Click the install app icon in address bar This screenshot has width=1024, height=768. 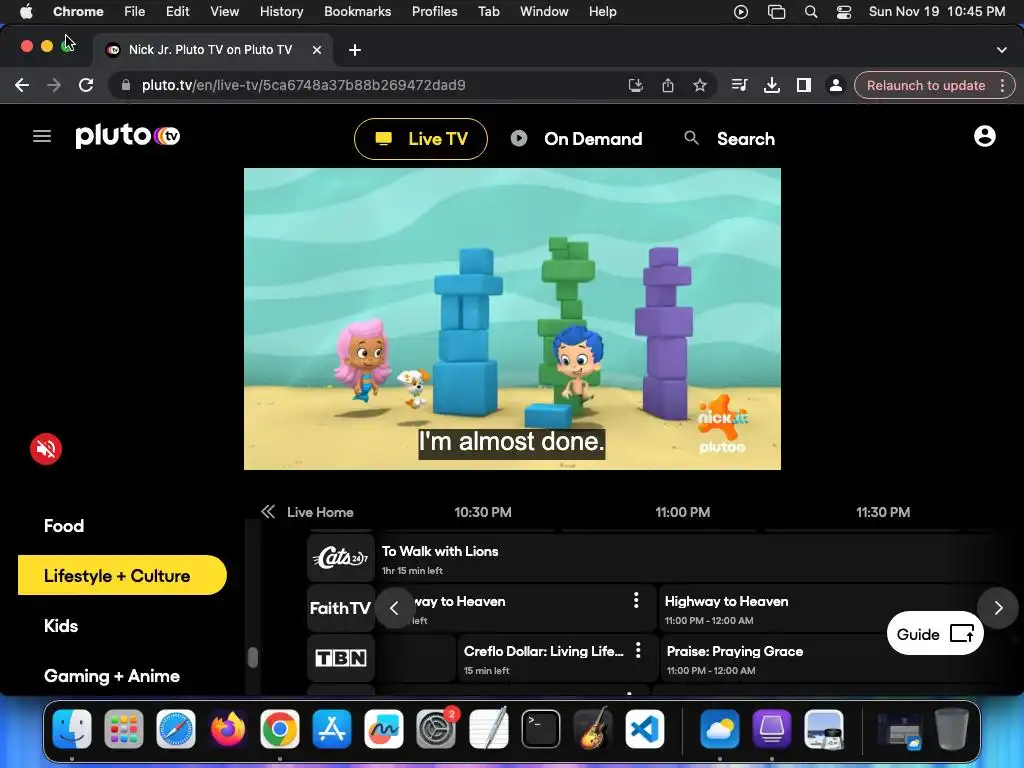click(x=635, y=85)
